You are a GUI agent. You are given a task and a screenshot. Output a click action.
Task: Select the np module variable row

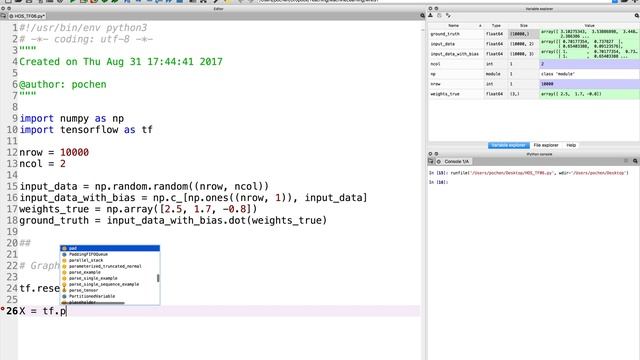533,74
